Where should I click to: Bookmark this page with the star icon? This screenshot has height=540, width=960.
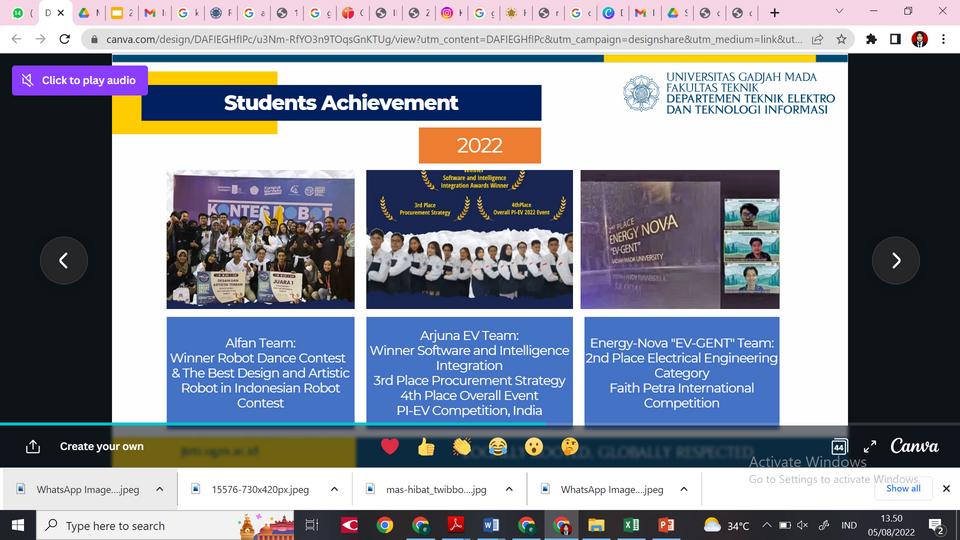[x=842, y=39]
